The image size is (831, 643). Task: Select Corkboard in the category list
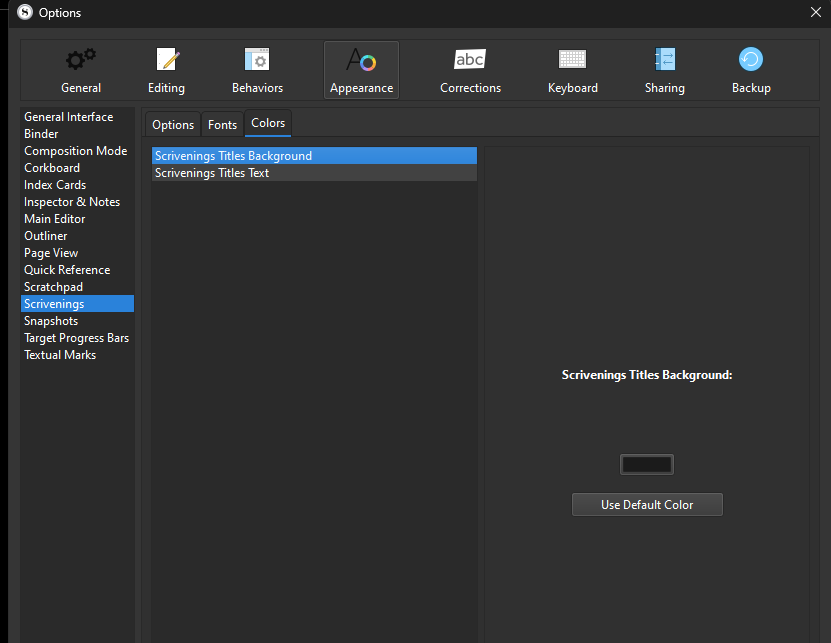coord(77,168)
